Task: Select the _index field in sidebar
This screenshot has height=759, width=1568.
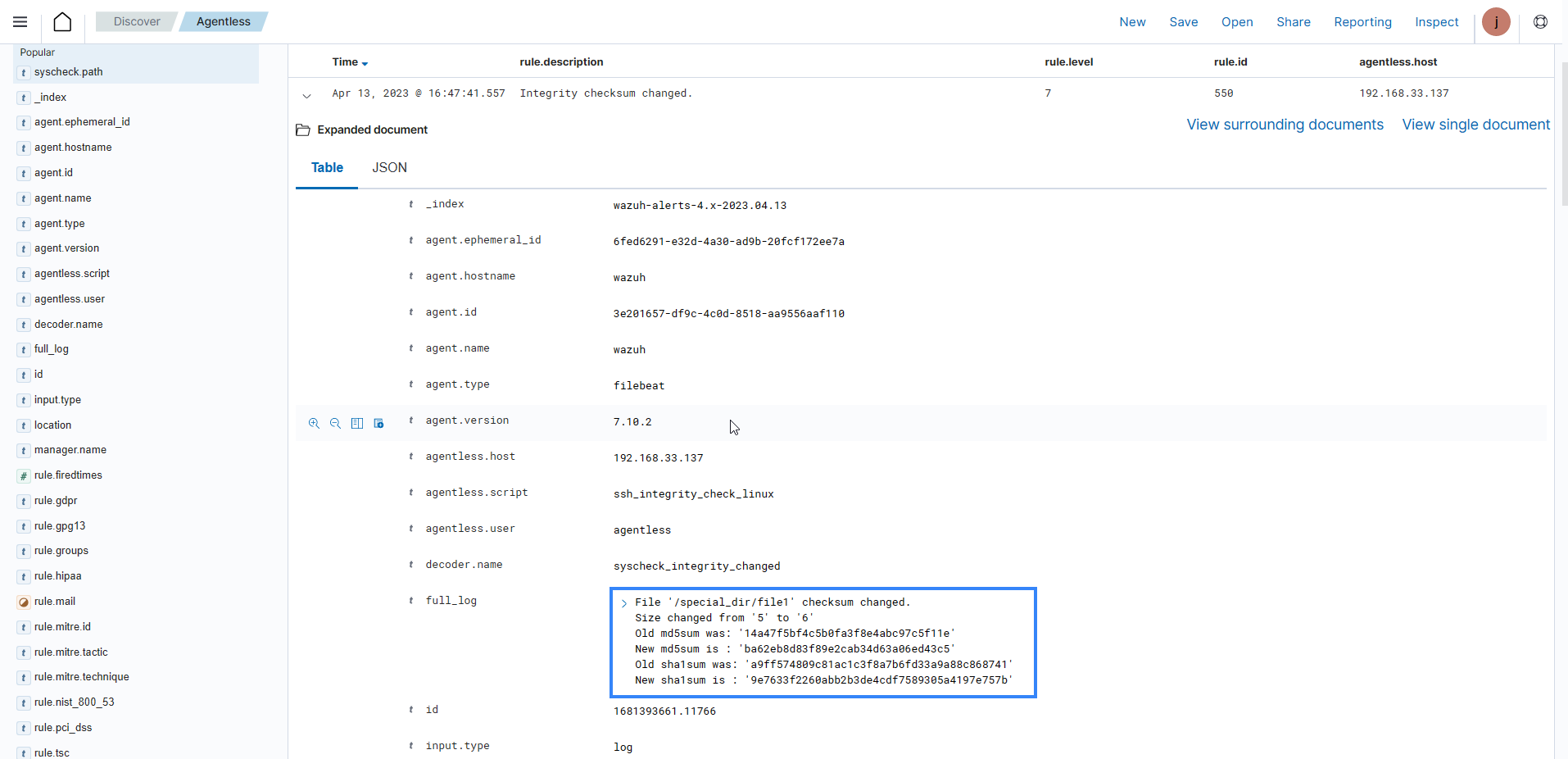Action: point(50,97)
